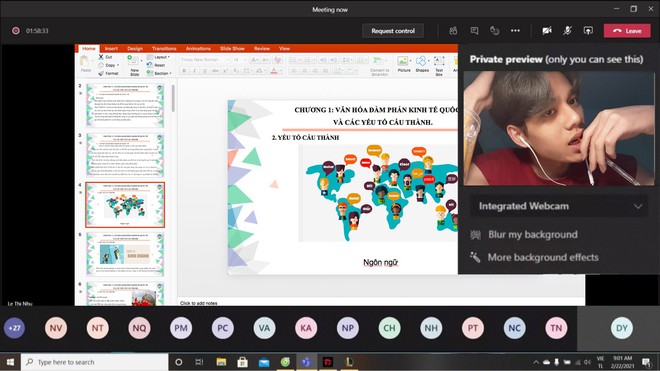The image size is (660, 371).
Task: Open Mail app from taskbar
Action: 264,362
